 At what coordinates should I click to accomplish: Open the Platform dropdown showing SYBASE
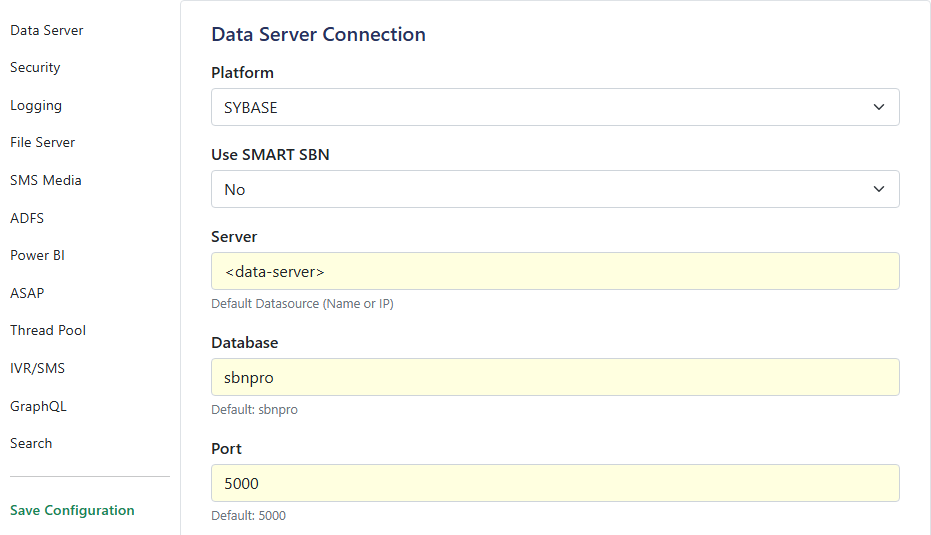click(555, 107)
